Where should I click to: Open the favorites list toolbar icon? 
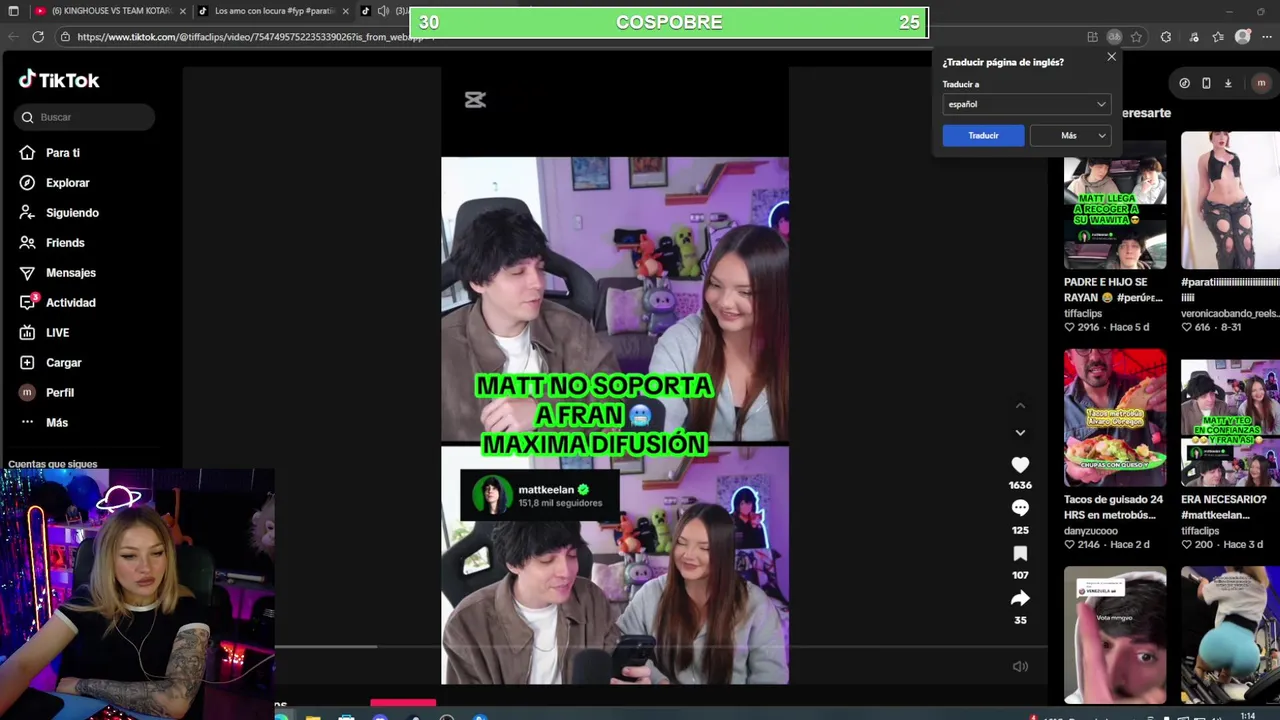(x=1218, y=37)
